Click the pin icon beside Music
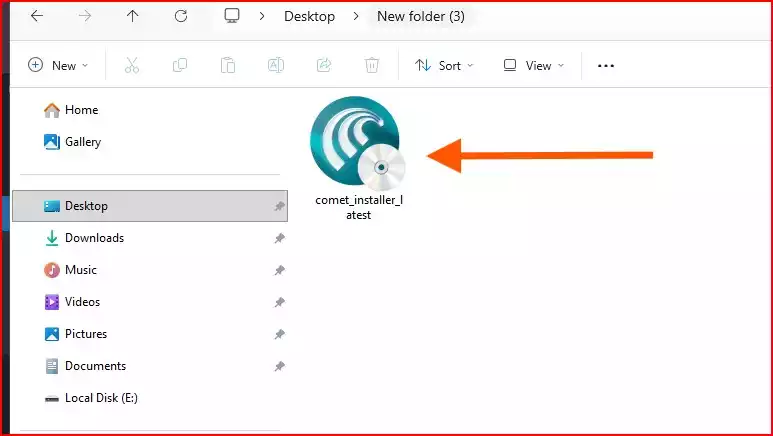Image resolution: width=773 pixels, height=436 pixels. coord(280,270)
